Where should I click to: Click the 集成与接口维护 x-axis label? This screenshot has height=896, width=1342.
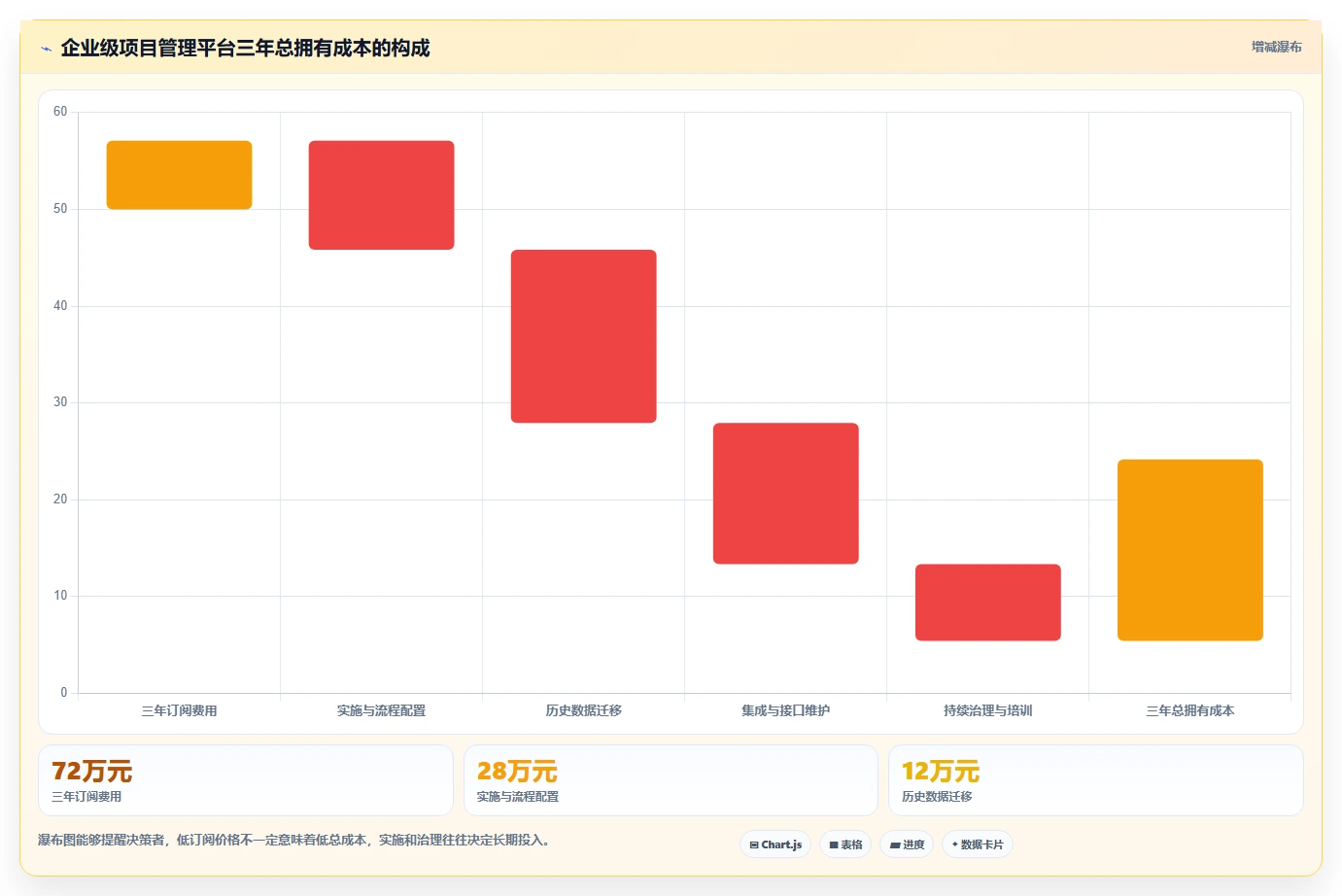point(785,710)
